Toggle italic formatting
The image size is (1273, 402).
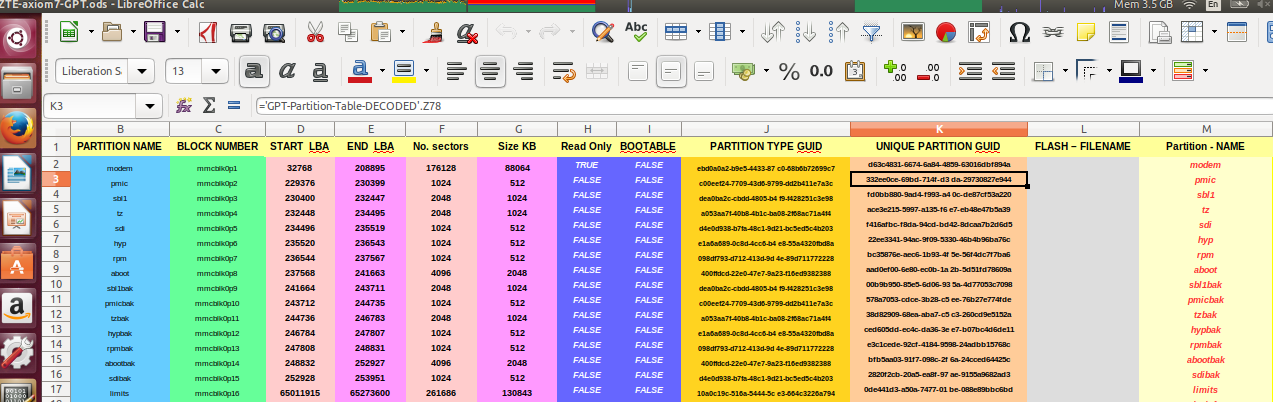coord(288,71)
